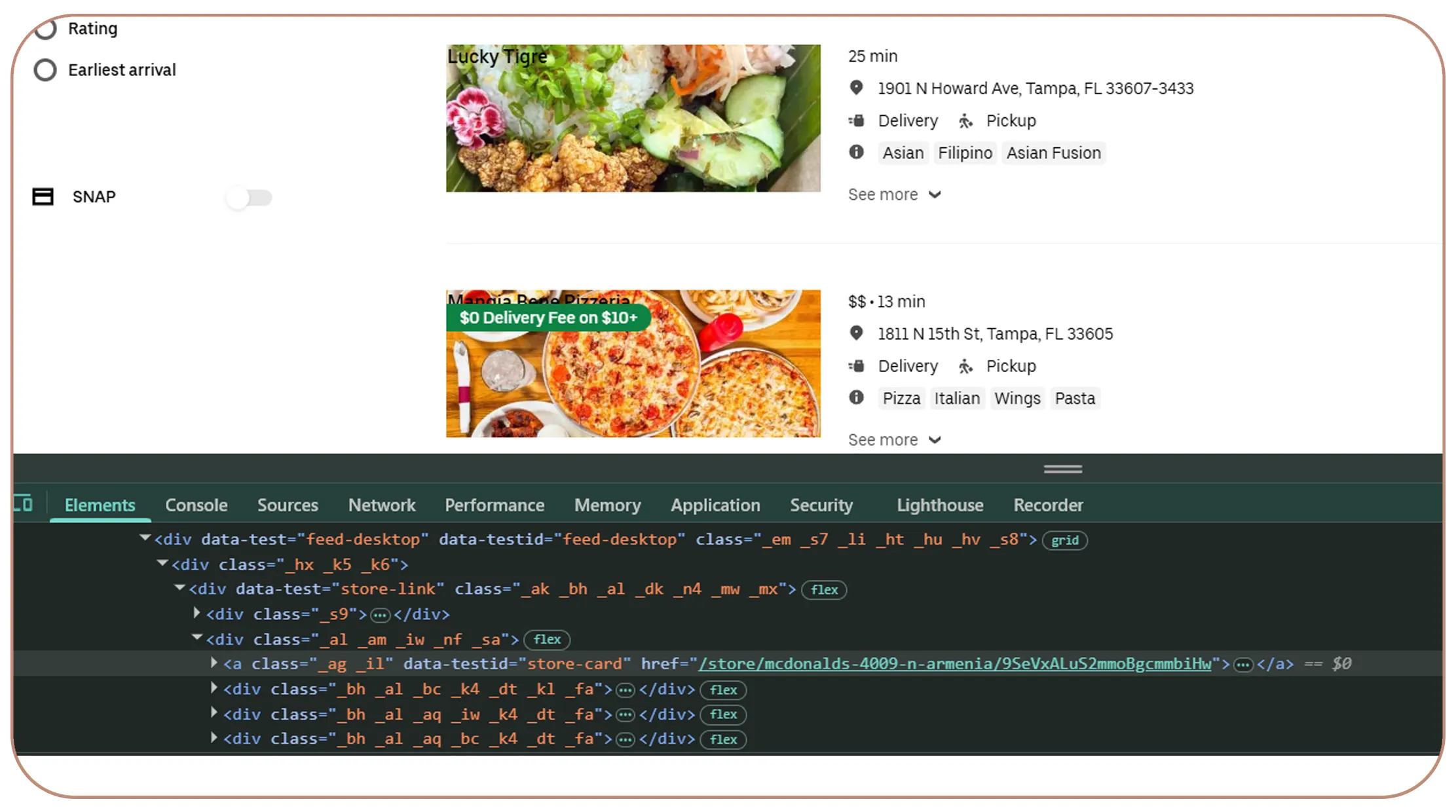Open the Lighthouse tab
Viewport: 1456px width, 812px height.
[940, 506]
